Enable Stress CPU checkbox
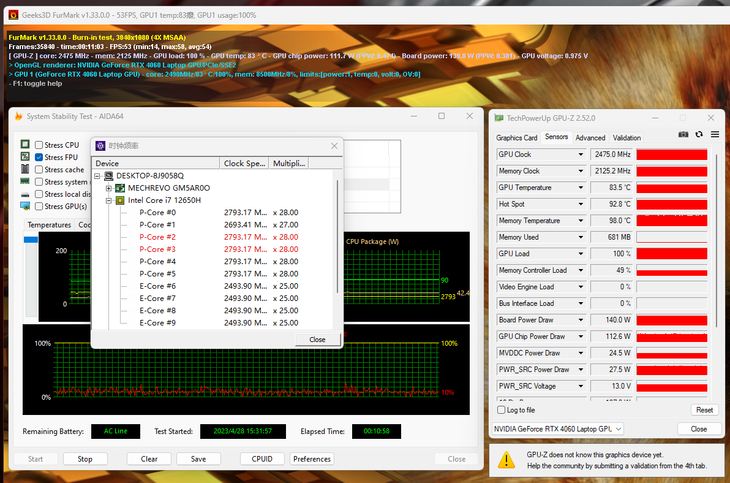 pos(39,145)
